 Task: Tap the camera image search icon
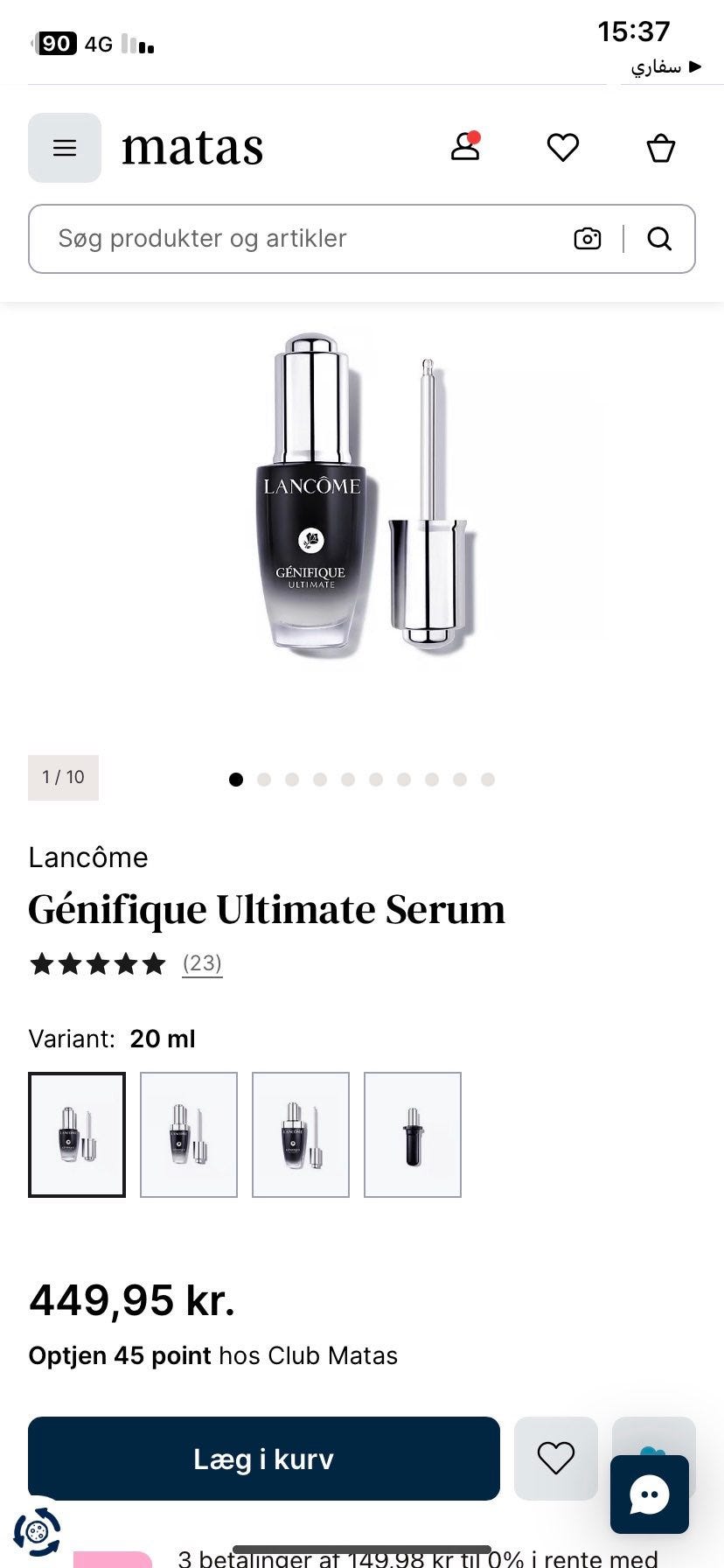click(588, 239)
